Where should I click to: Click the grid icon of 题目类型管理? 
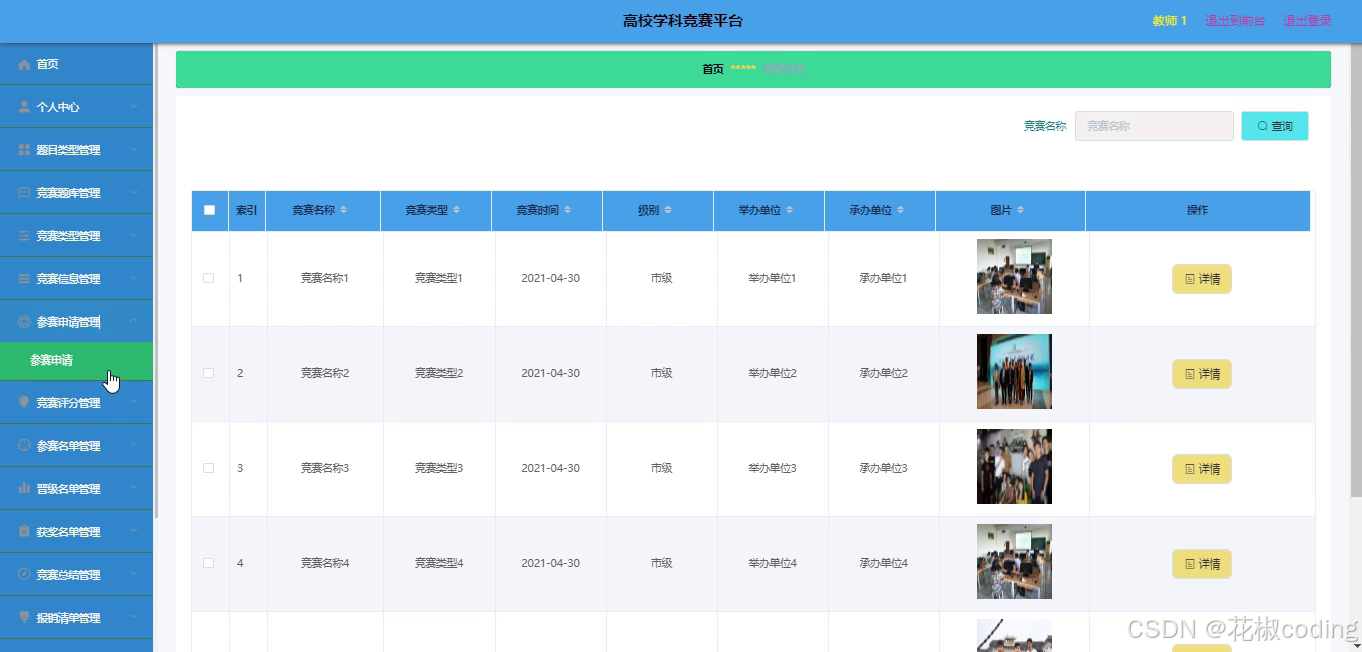click(24, 150)
